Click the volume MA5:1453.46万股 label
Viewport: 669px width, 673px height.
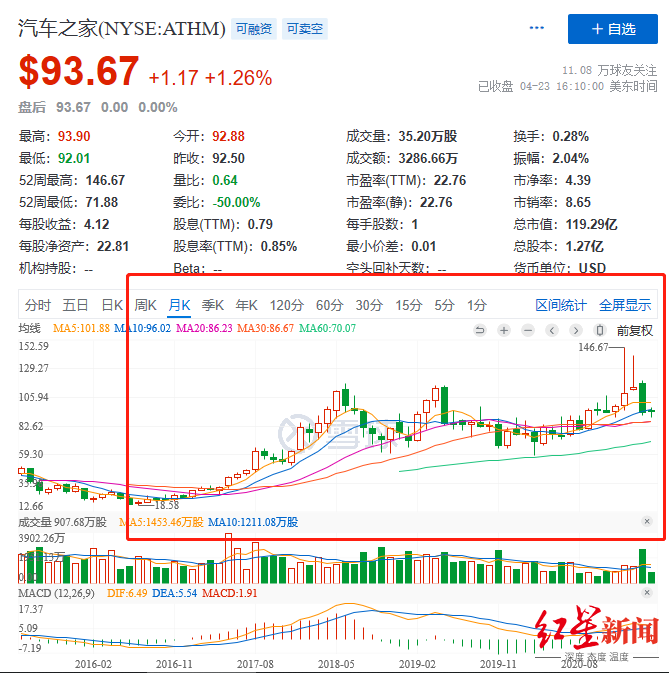click(161, 522)
